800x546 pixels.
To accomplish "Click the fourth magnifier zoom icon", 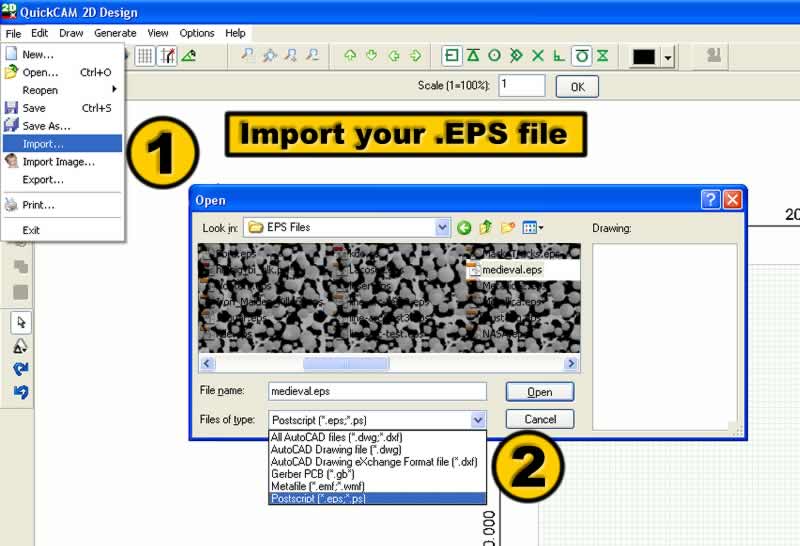I will pyautogui.click(x=312, y=55).
